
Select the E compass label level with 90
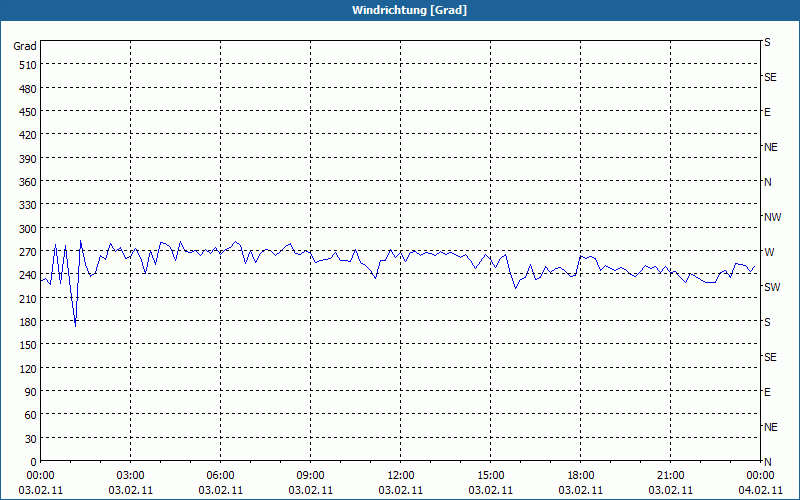[767, 392]
